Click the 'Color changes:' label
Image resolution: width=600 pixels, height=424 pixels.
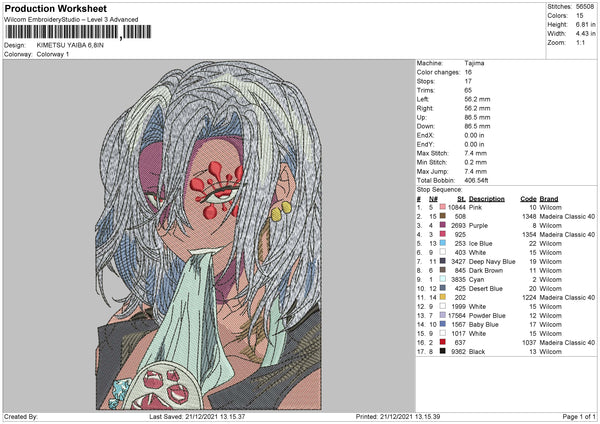pyautogui.click(x=438, y=72)
